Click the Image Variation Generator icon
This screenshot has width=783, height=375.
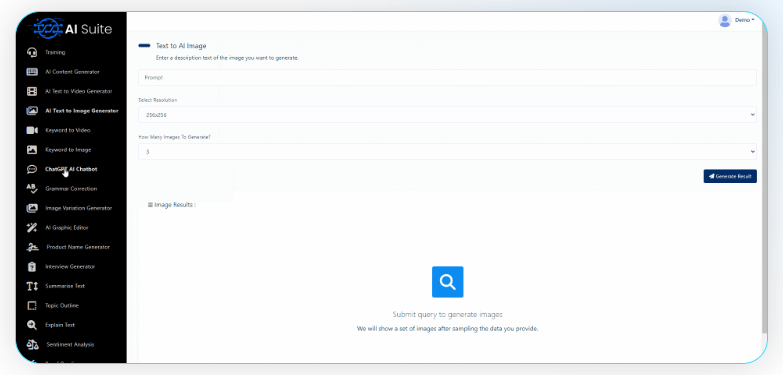pos(32,208)
